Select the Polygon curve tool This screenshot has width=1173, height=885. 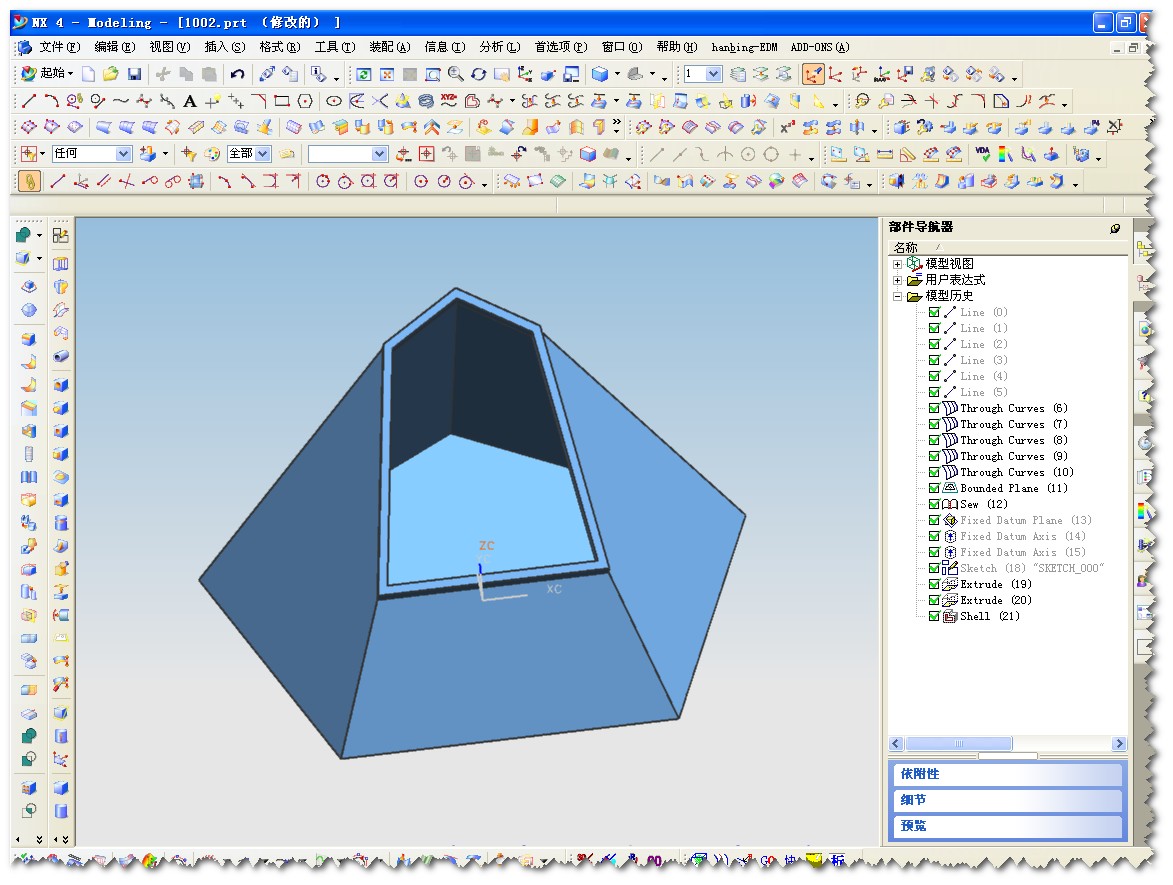(304, 101)
